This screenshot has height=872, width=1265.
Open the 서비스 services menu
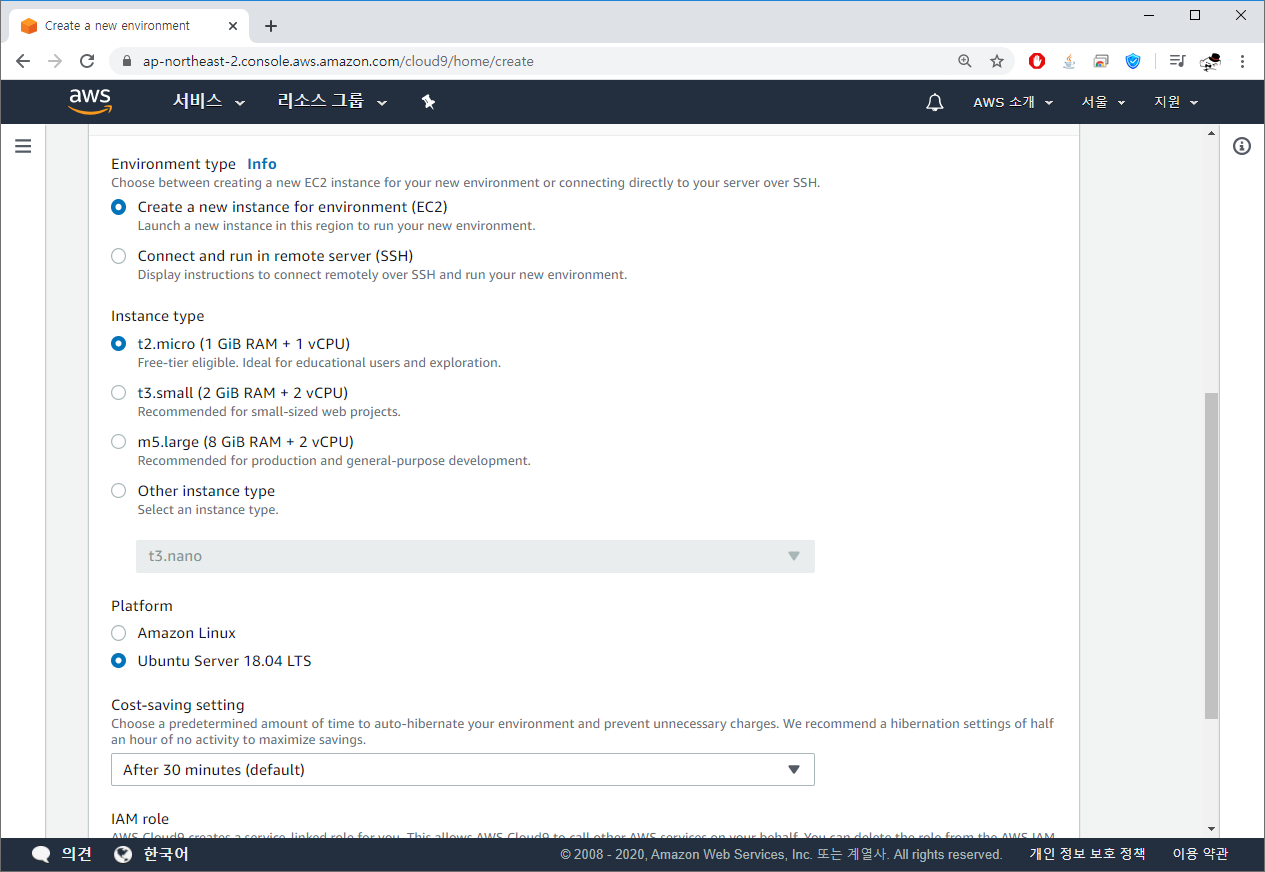(x=209, y=102)
